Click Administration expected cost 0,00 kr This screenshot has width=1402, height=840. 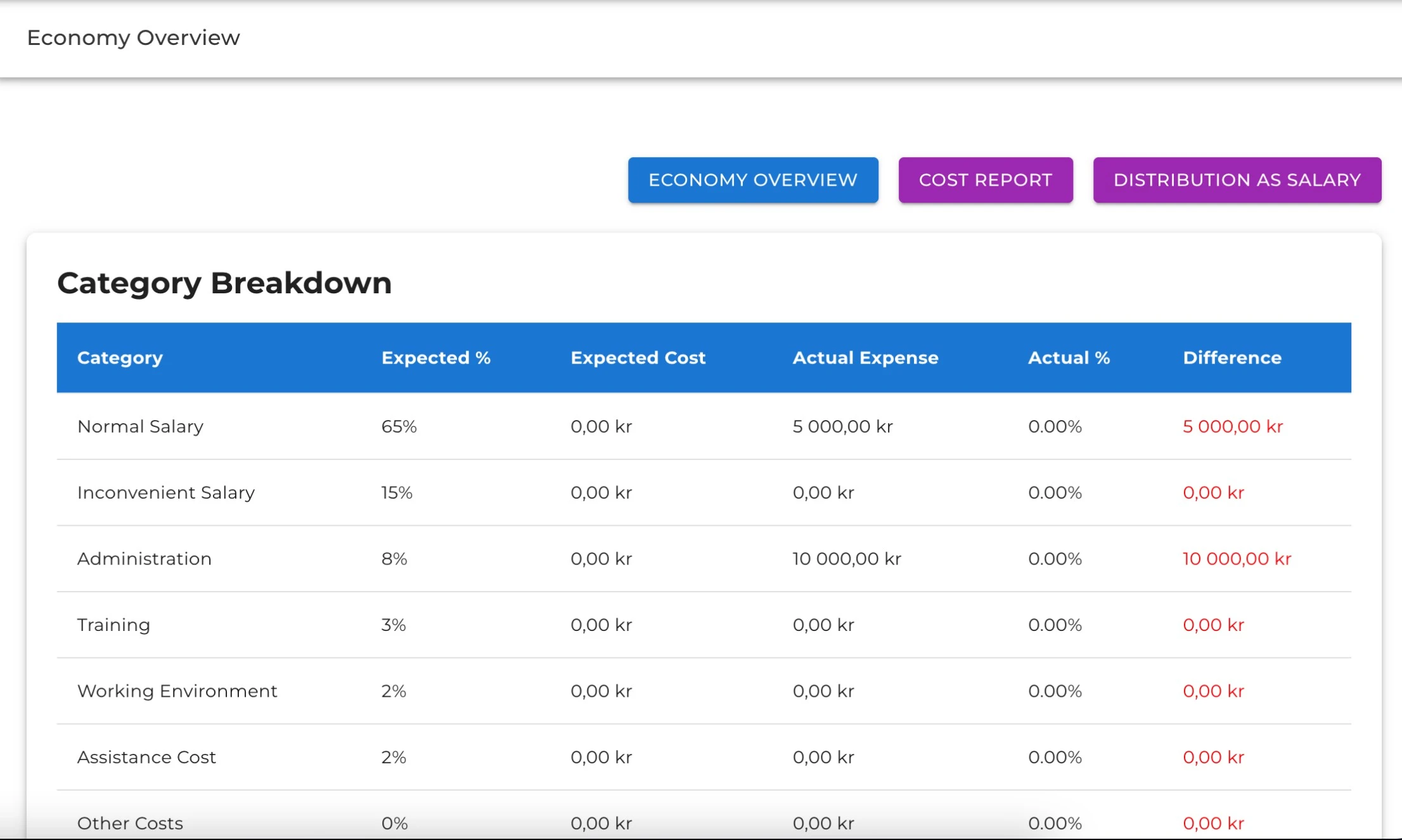(601, 559)
